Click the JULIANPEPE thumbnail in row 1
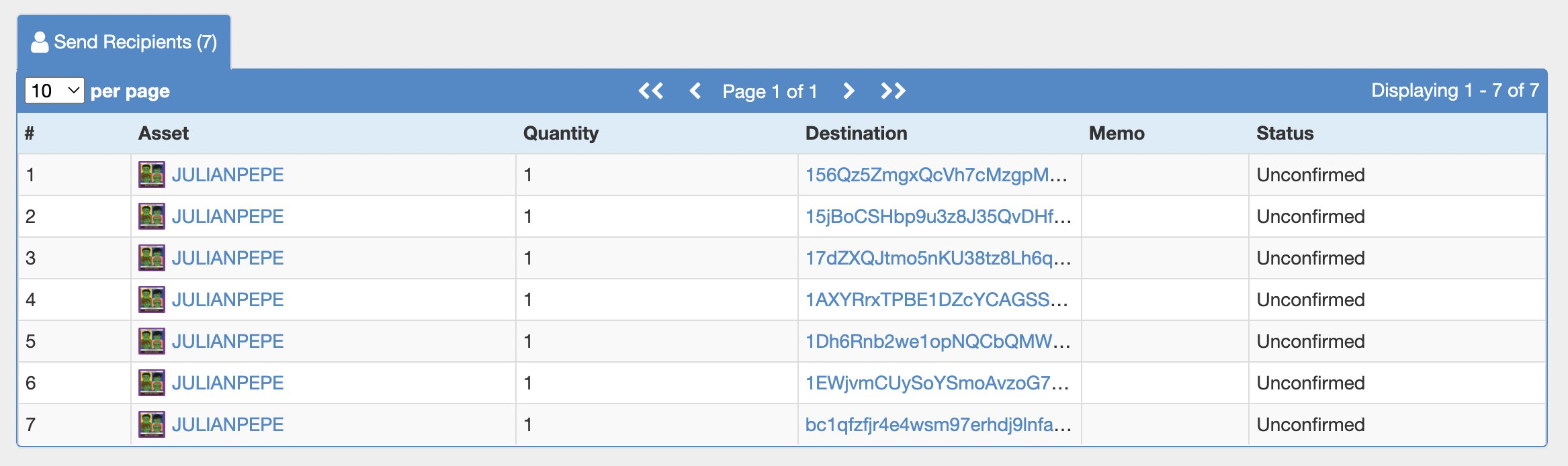The image size is (1568, 466). point(152,175)
